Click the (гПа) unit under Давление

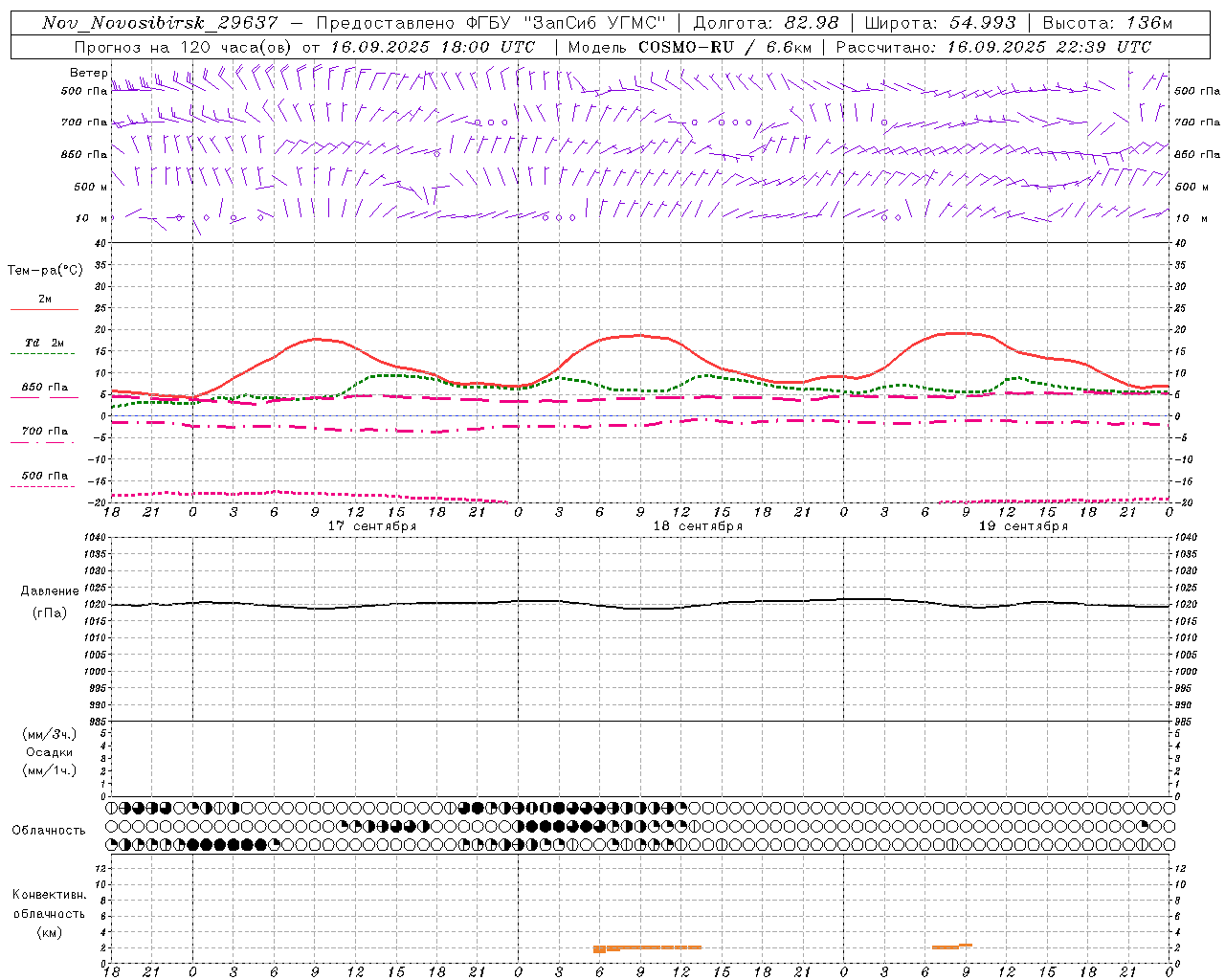pos(50,613)
